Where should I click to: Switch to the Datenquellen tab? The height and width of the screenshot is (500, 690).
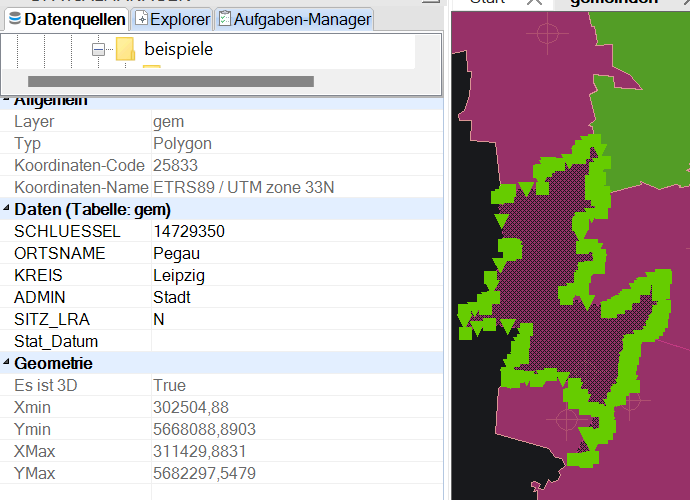67,19
